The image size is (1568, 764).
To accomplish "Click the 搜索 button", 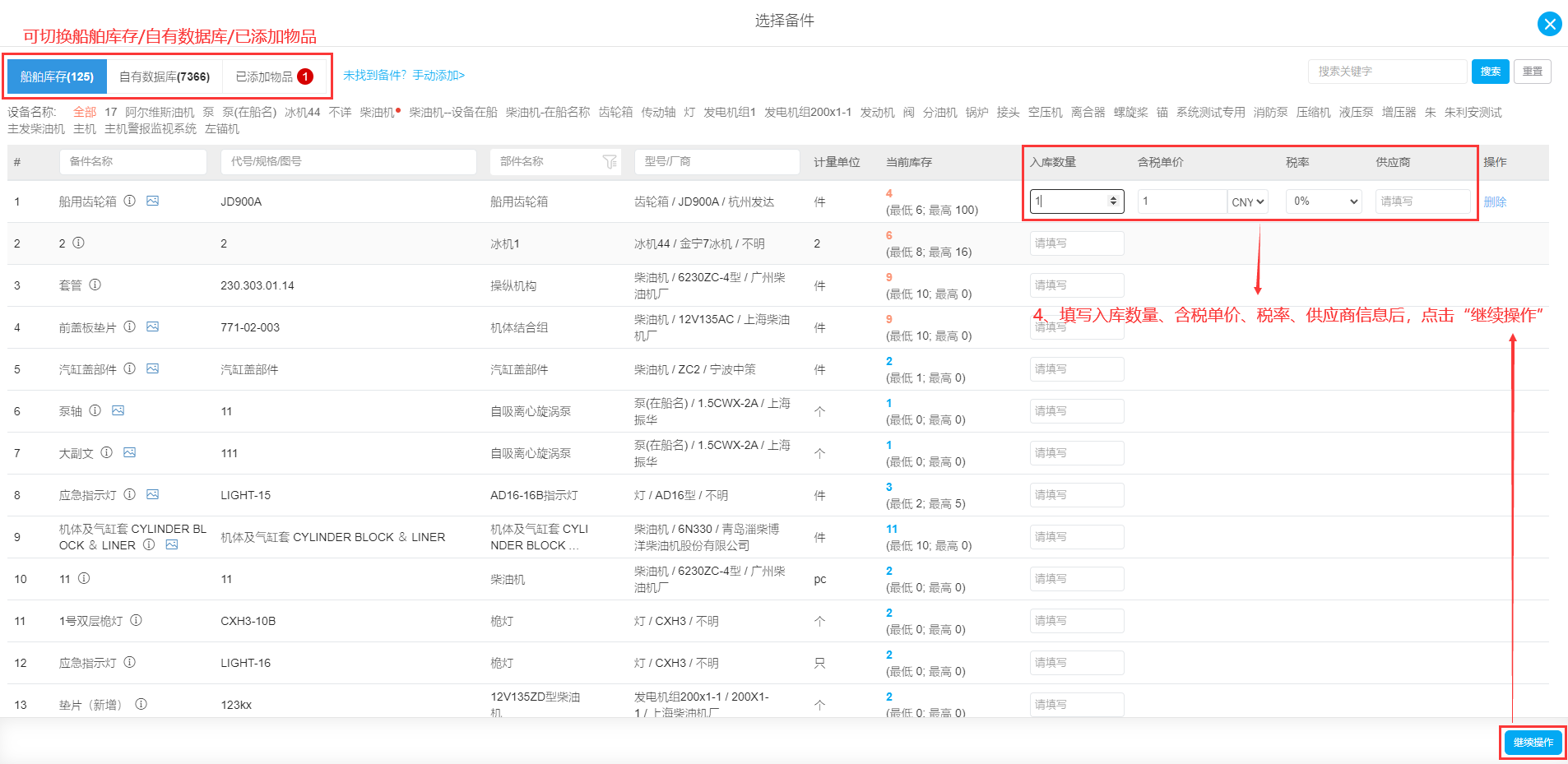I will click(x=1491, y=72).
